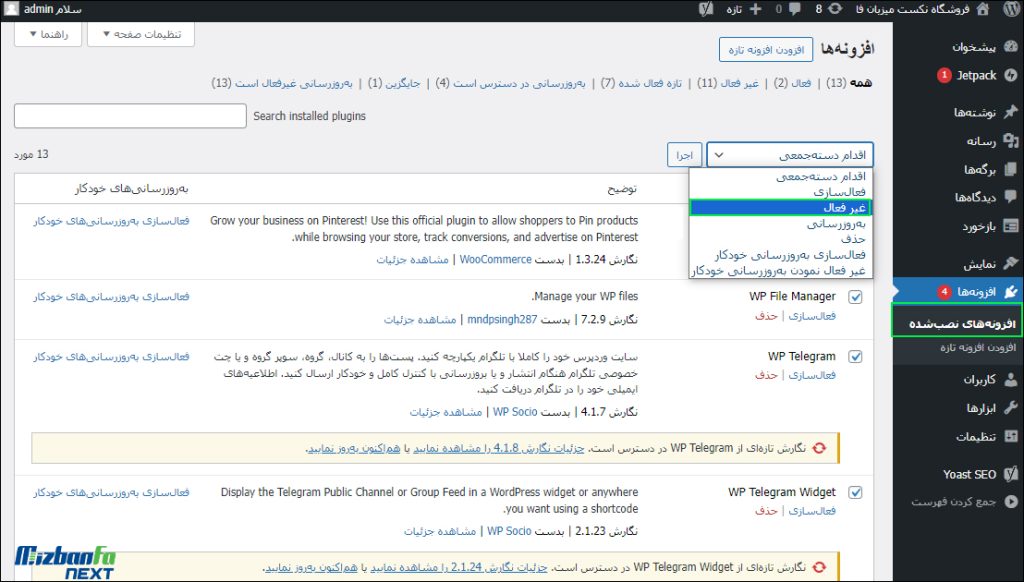Activate WP Telegram via فعالسازی link

812,375
